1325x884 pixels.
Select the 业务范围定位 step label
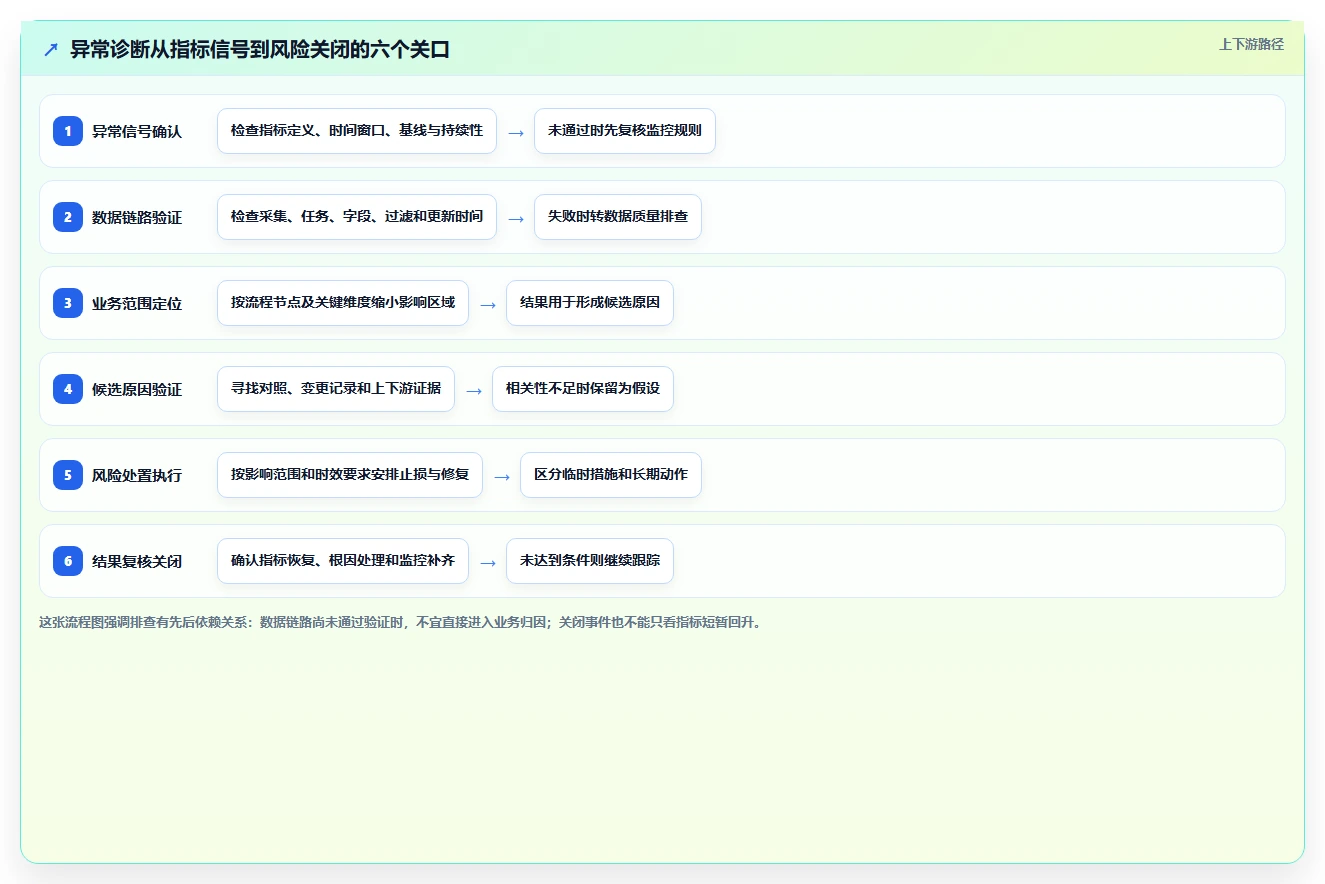point(137,303)
